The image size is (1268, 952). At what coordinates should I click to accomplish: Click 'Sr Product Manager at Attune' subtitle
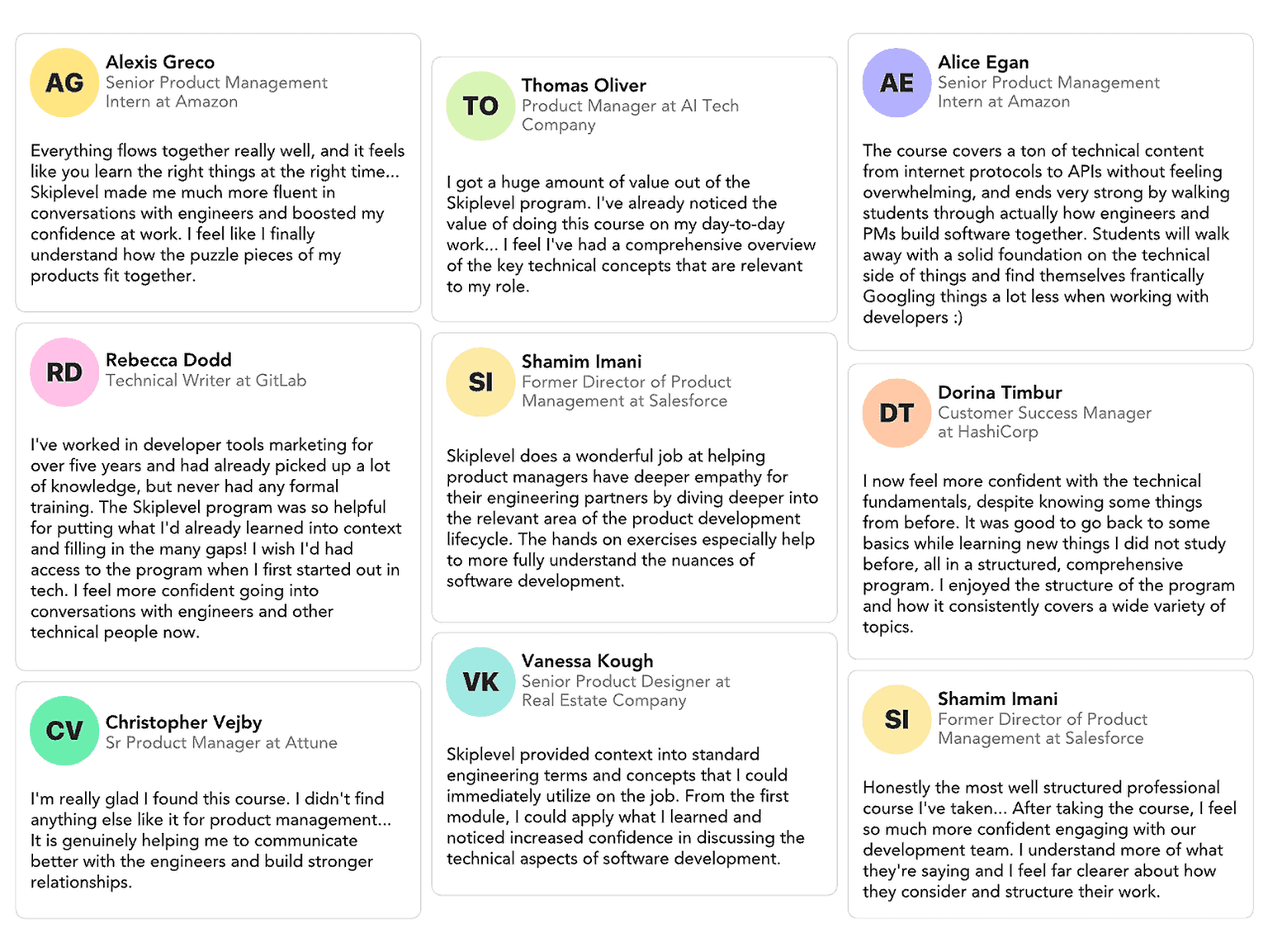(221, 743)
